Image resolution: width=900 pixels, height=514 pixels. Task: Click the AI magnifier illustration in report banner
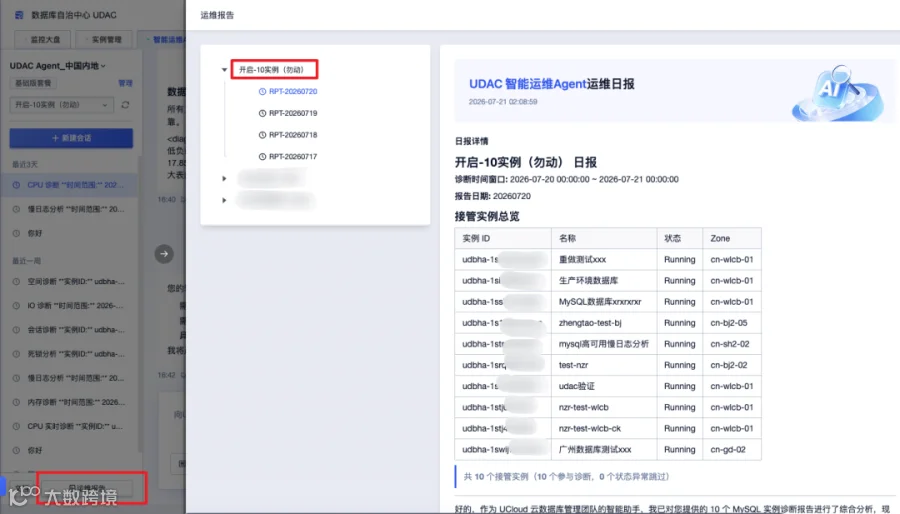click(839, 92)
